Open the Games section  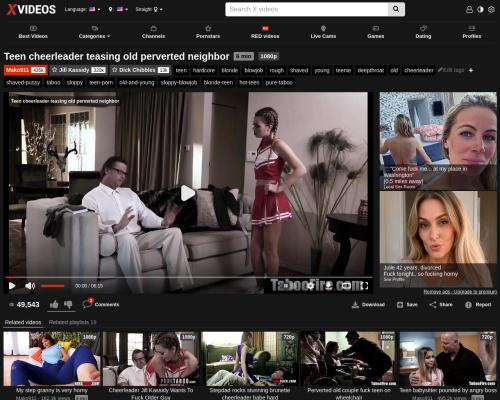point(375,32)
